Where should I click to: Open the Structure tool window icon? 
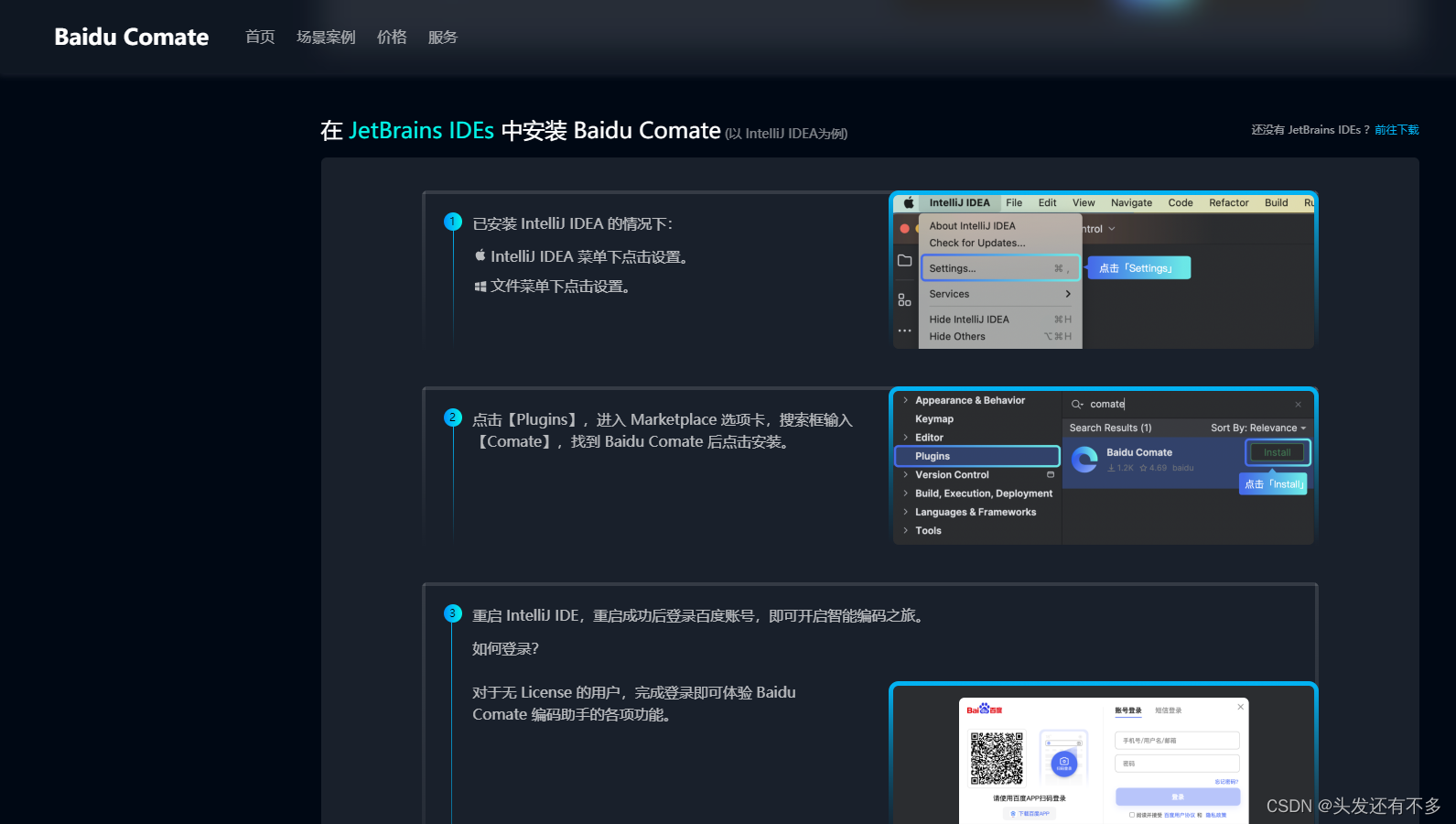click(904, 300)
